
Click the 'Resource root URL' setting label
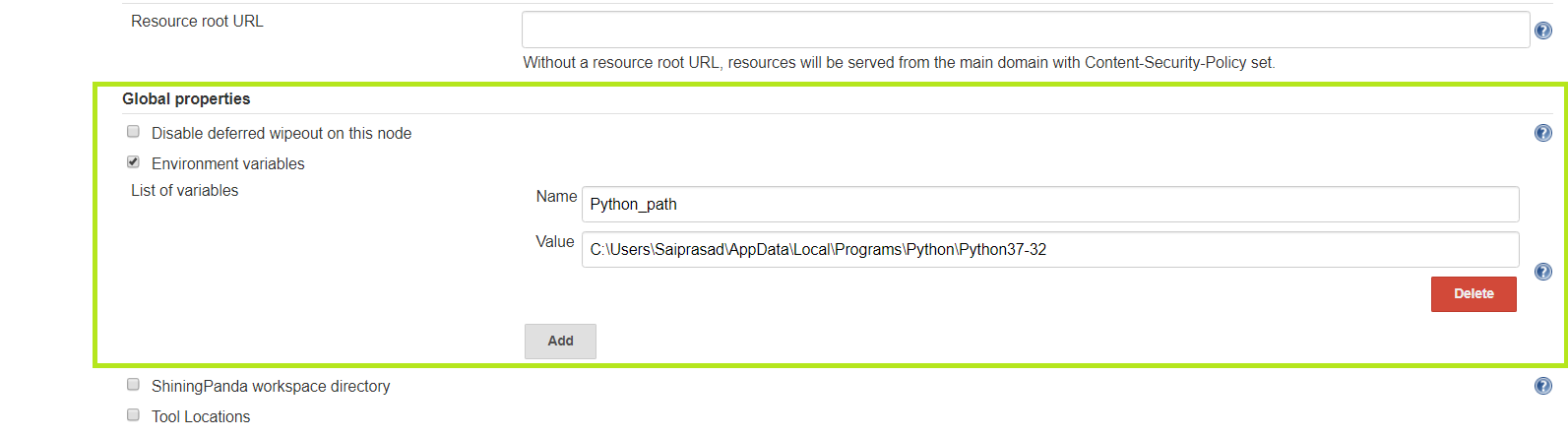[197, 22]
